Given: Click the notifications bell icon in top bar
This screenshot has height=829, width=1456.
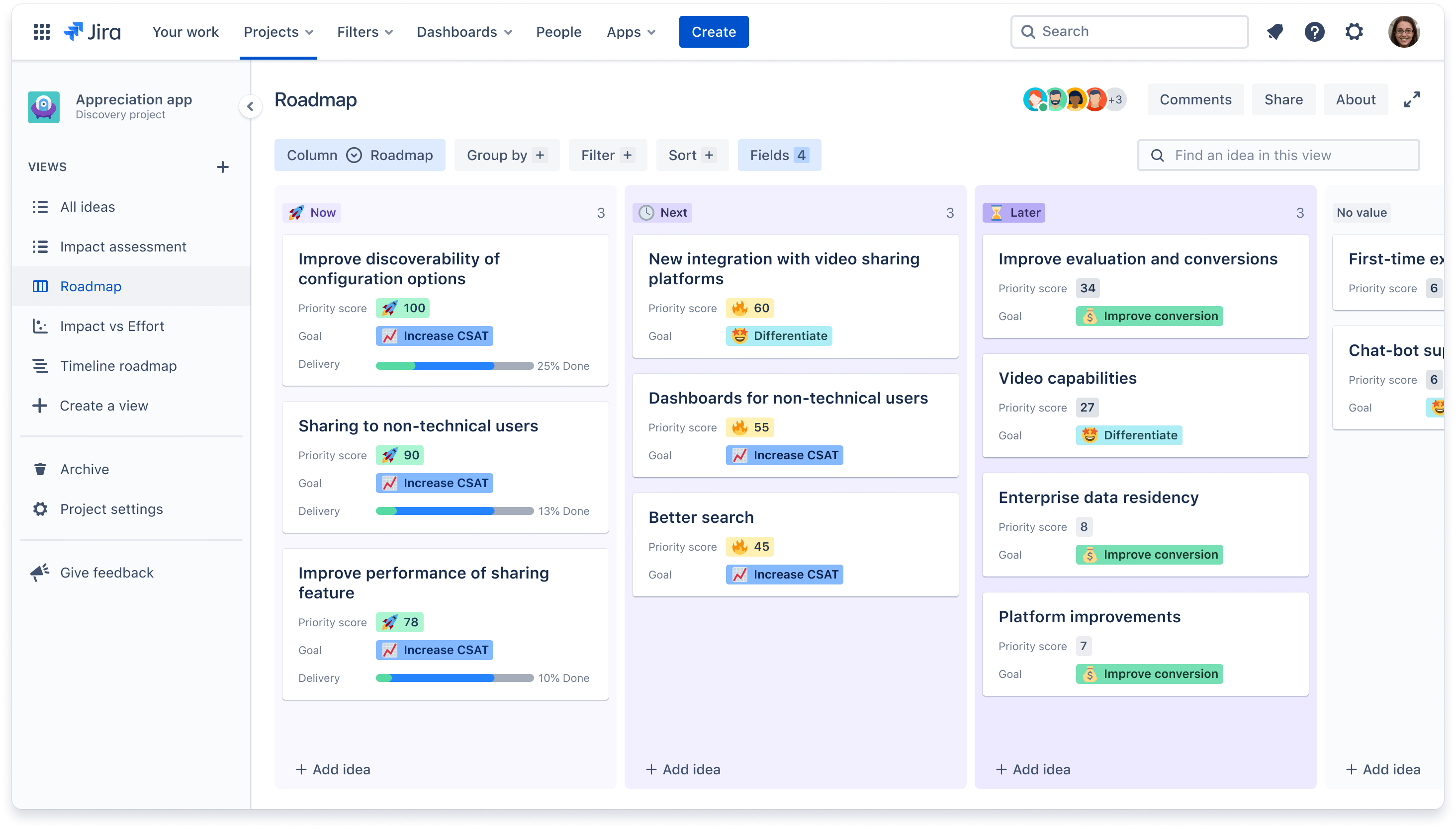Looking at the screenshot, I should click(1275, 32).
